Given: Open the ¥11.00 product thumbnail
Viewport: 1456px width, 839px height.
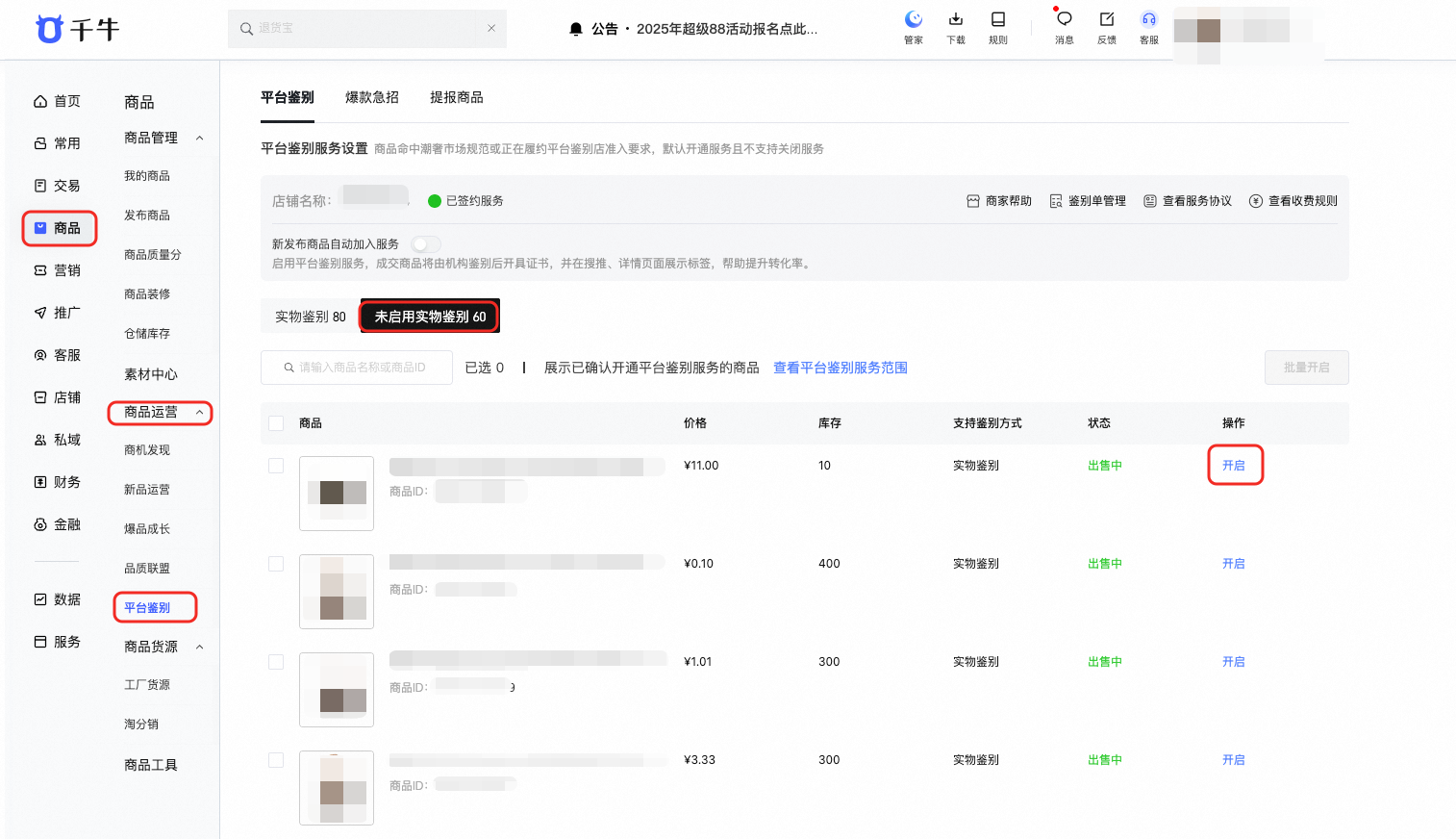Looking at the screenshot, I should coord(337,494).
